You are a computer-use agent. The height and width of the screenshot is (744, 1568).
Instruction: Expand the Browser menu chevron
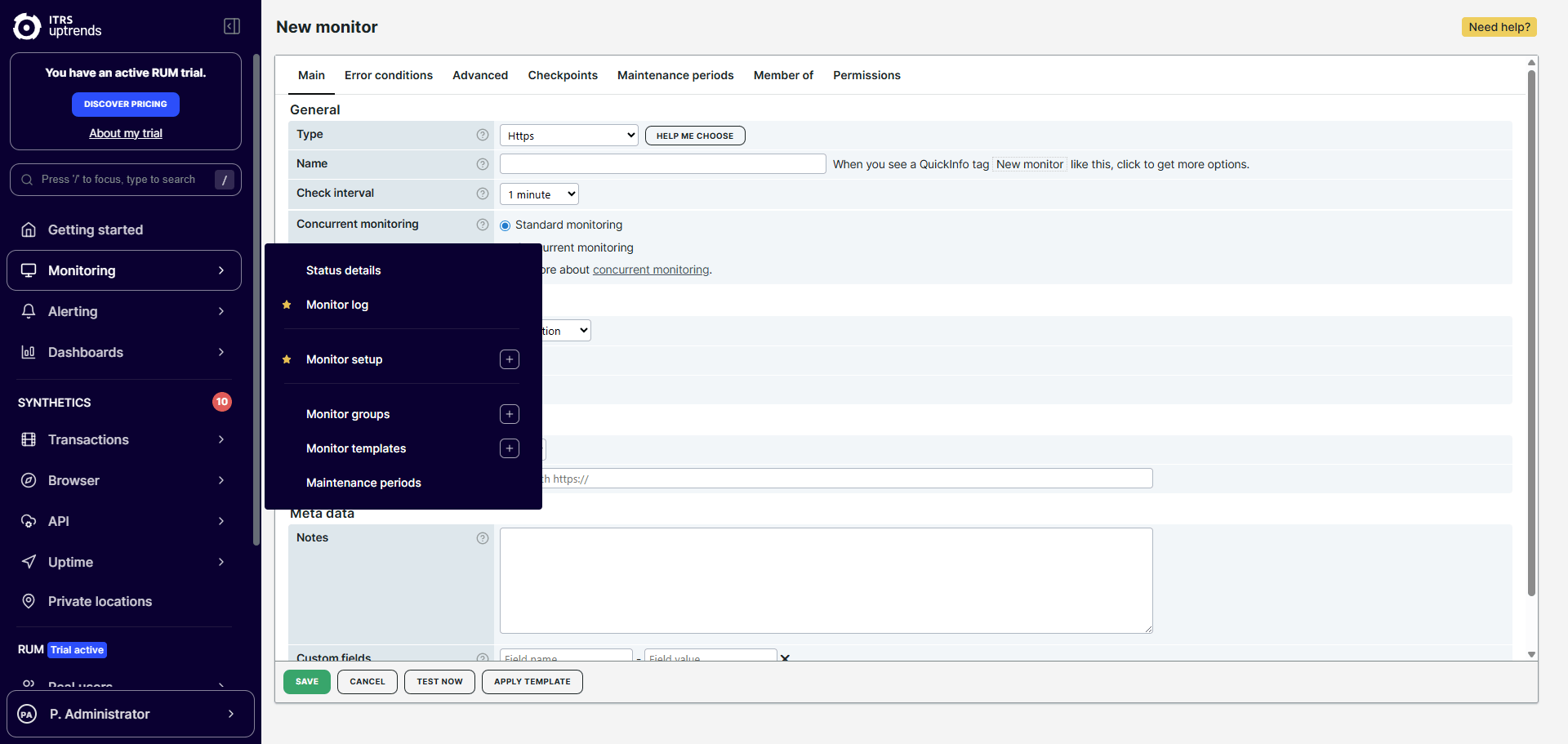[221, 480]
